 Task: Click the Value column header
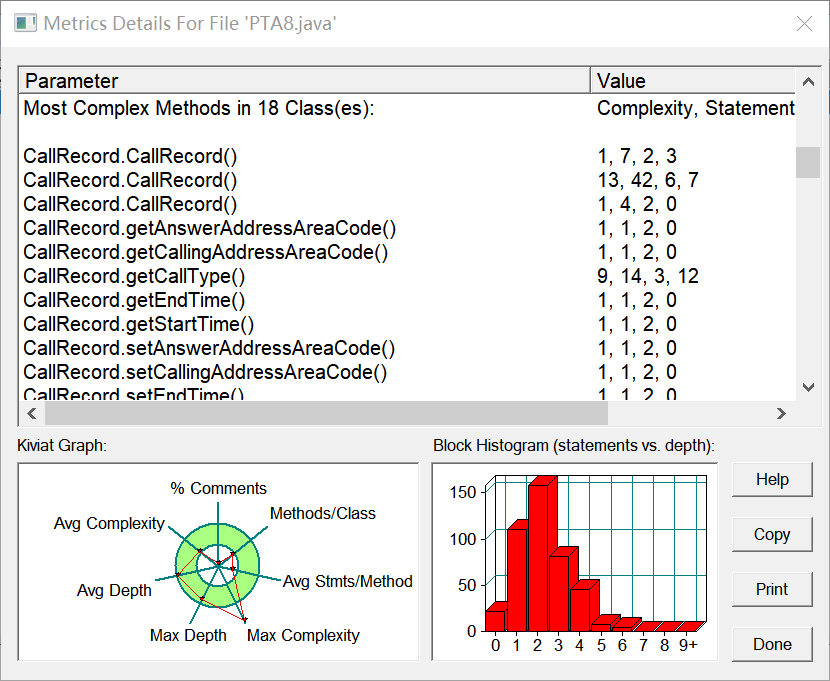[x=693, y=81]
